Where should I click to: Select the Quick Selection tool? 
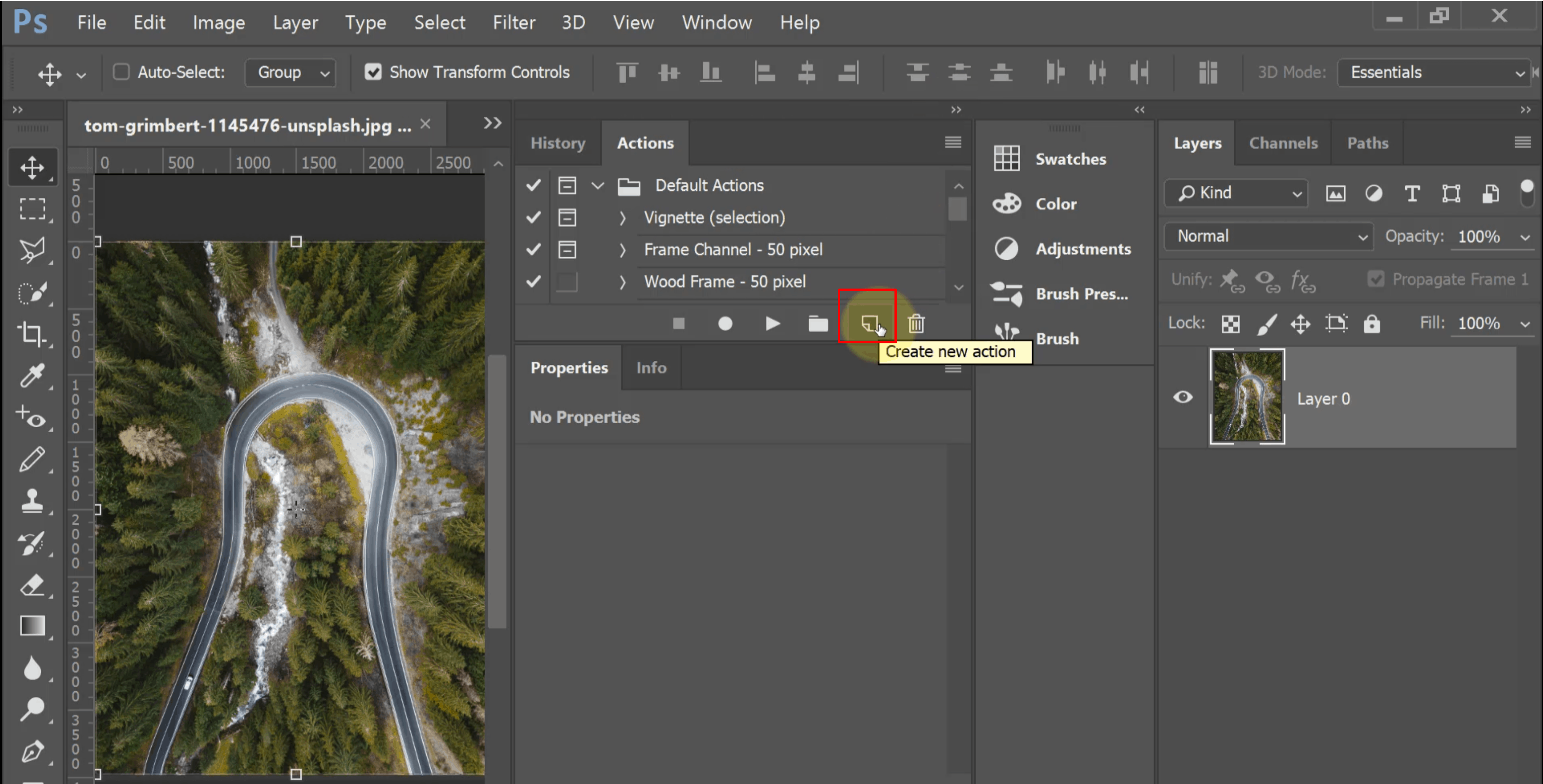[32, 293]
